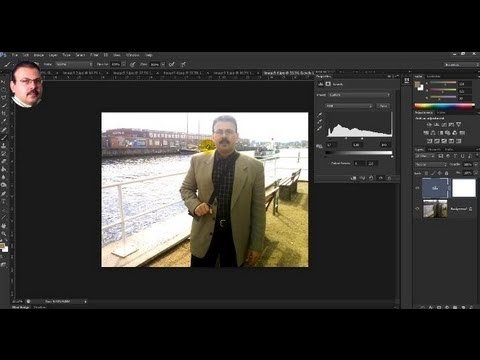The width and height of the screenshot is (480, 360).
Task: Open the brush Mode dropdown
Action: (74, 64)
